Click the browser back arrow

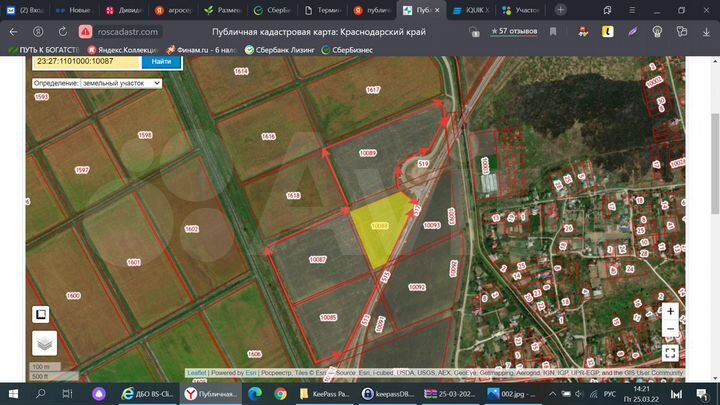point(13,31)
